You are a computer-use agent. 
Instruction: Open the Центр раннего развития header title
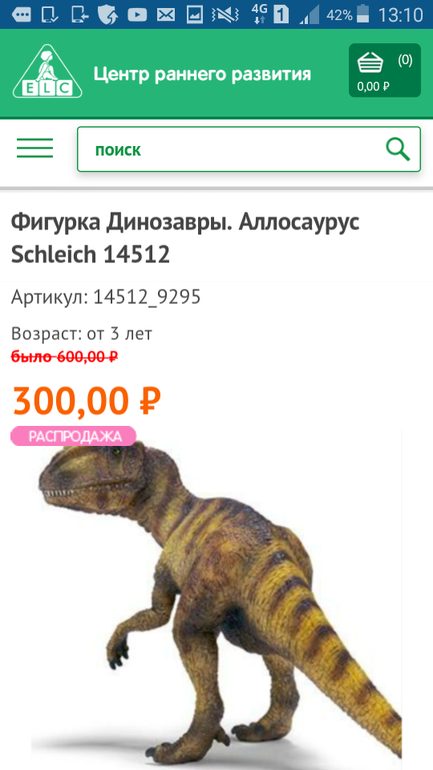tap(202, 74)
